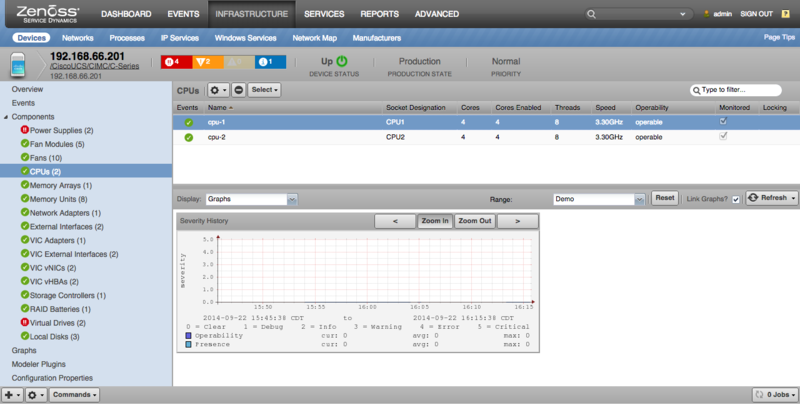Viewport: 800px width, 405px height.
Task: Select VIC vNICs (2) component
Action: [53, 268]
